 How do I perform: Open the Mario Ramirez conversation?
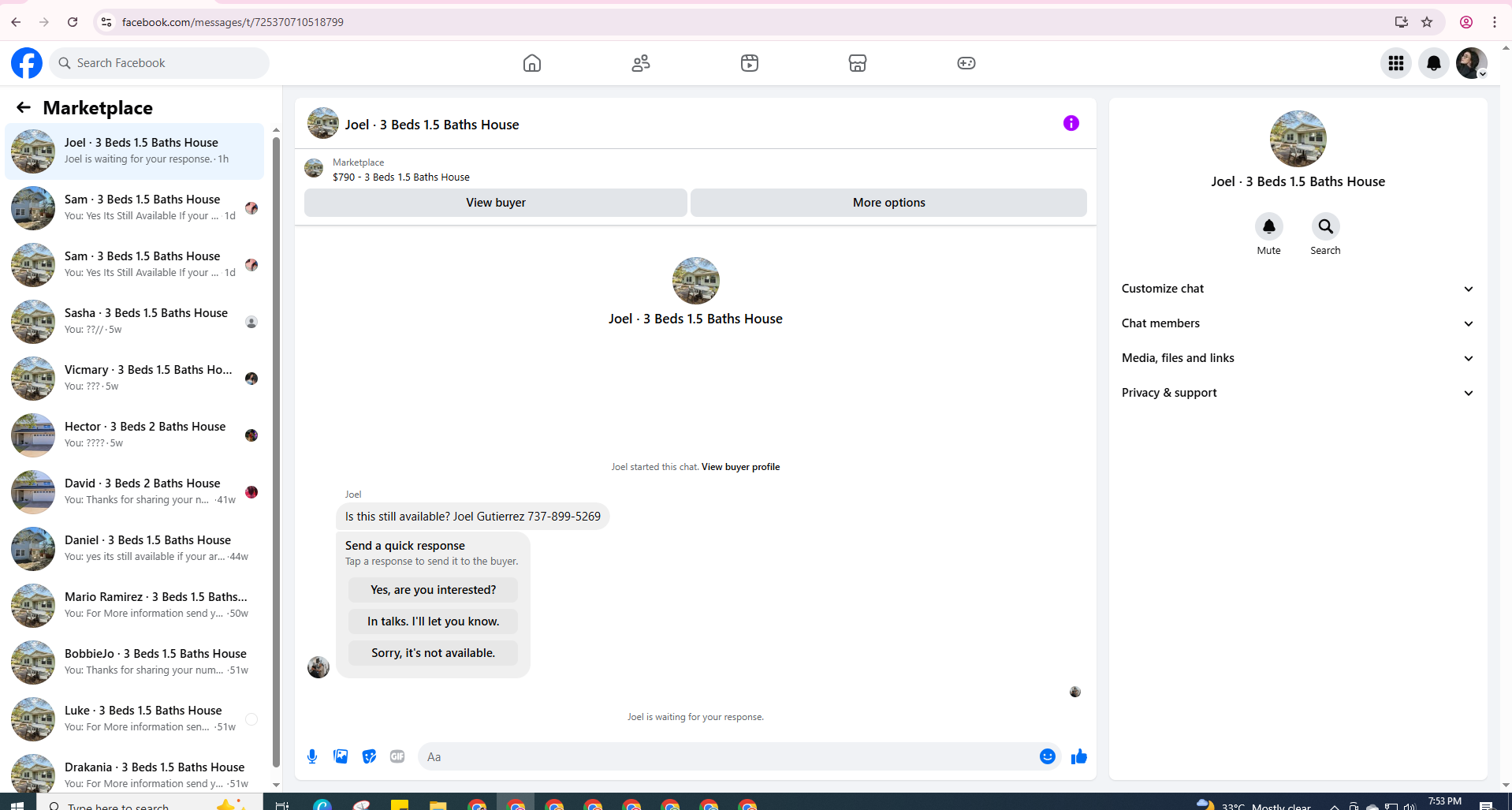click(135, 606)
